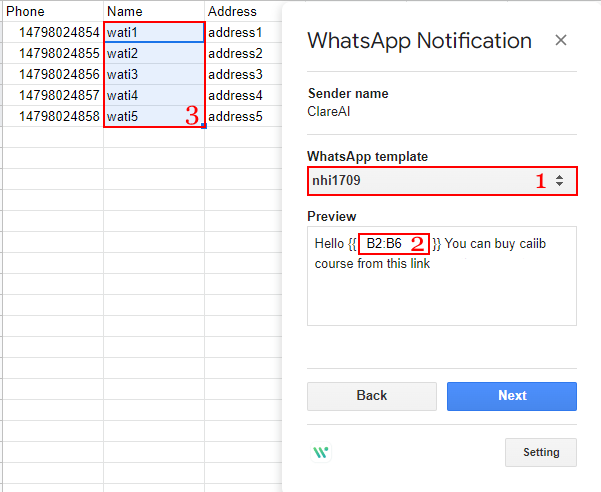Select the wati3 name cell
The width and height of the screenshot is (601, 492).
coord(154,74)
